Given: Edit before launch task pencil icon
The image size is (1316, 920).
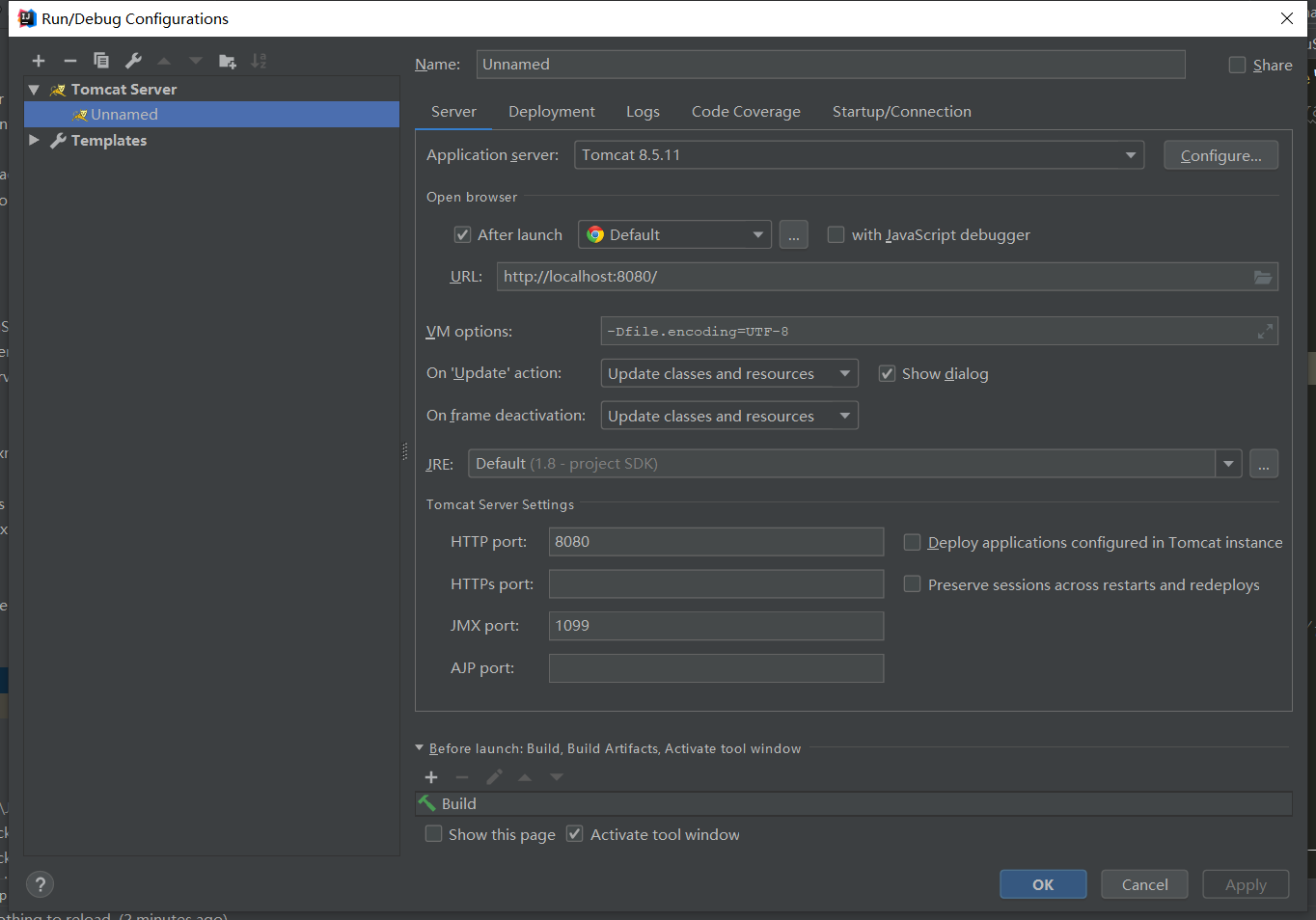Looking at the screenshot, I should (x=494, y=777).
